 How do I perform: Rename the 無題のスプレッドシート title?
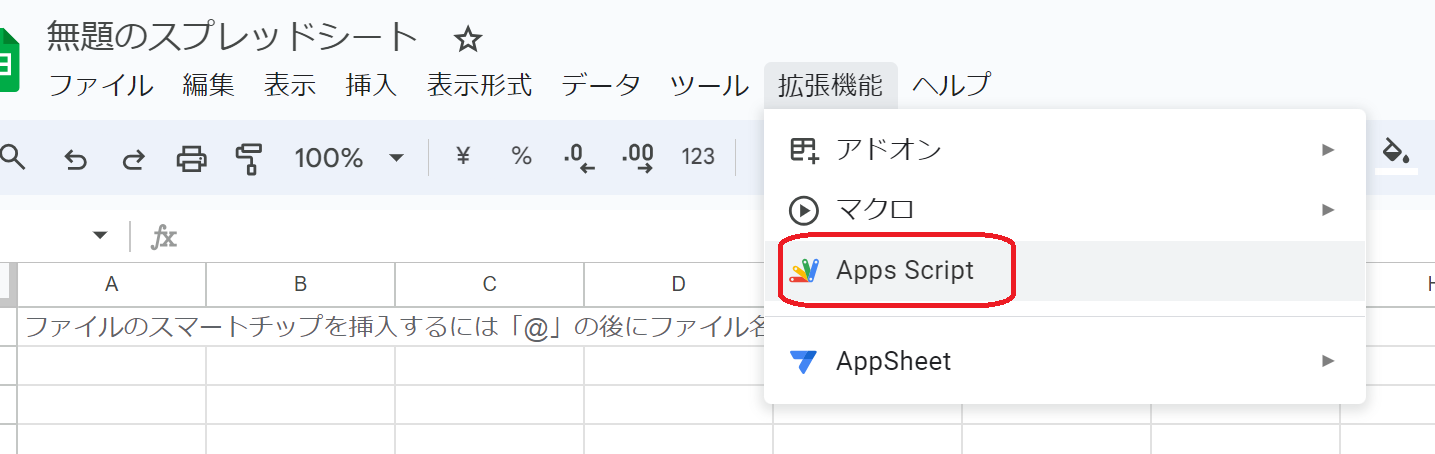pyautogui.click(x=233, y=38)
